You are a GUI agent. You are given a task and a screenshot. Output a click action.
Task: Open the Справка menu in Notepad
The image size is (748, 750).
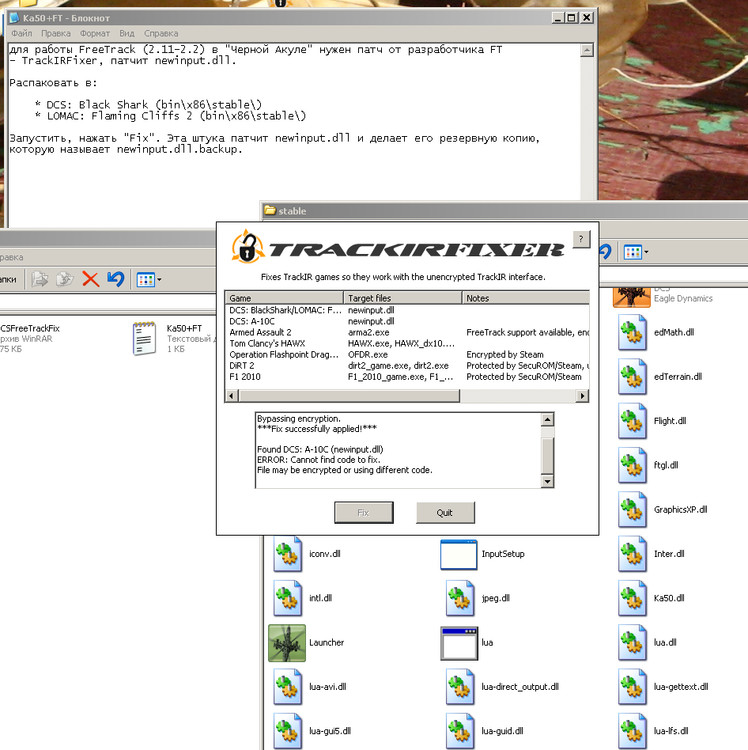point(161,33)
